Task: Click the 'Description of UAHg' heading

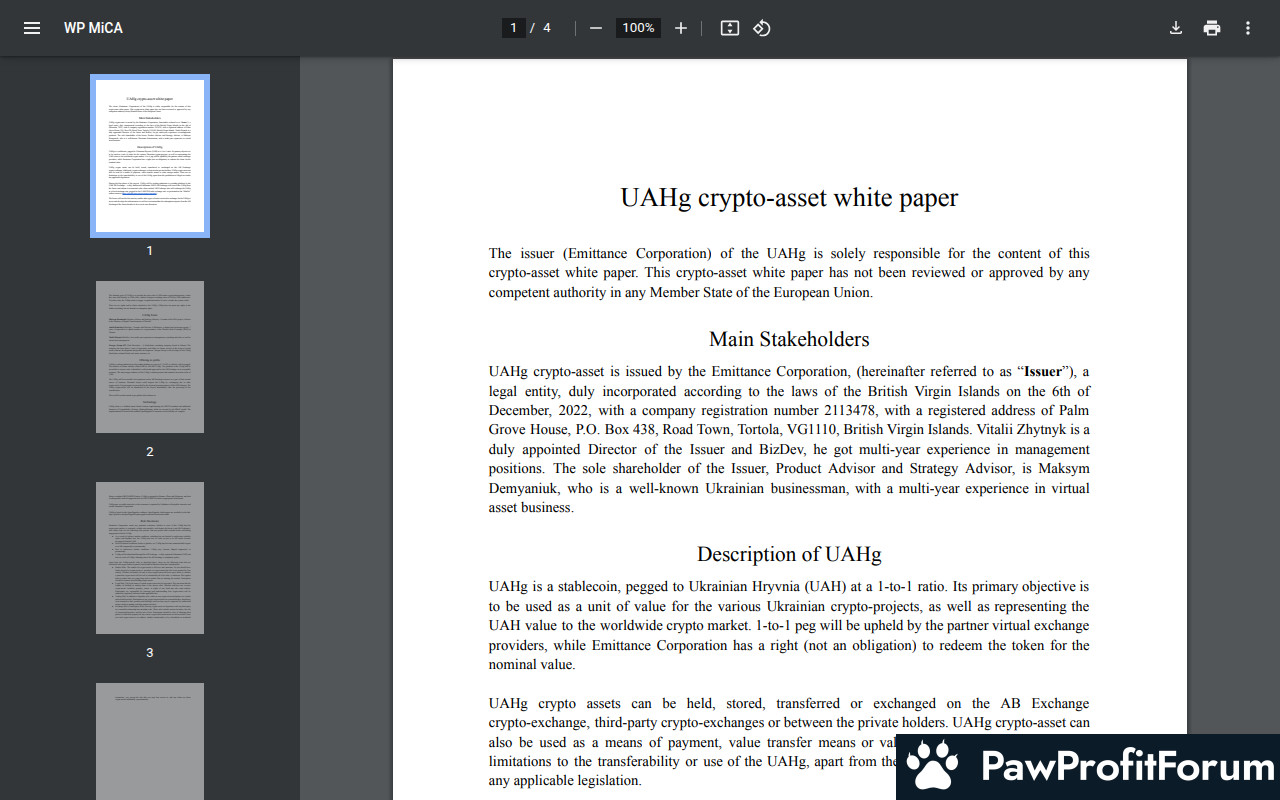Action: tap(789, 554)
